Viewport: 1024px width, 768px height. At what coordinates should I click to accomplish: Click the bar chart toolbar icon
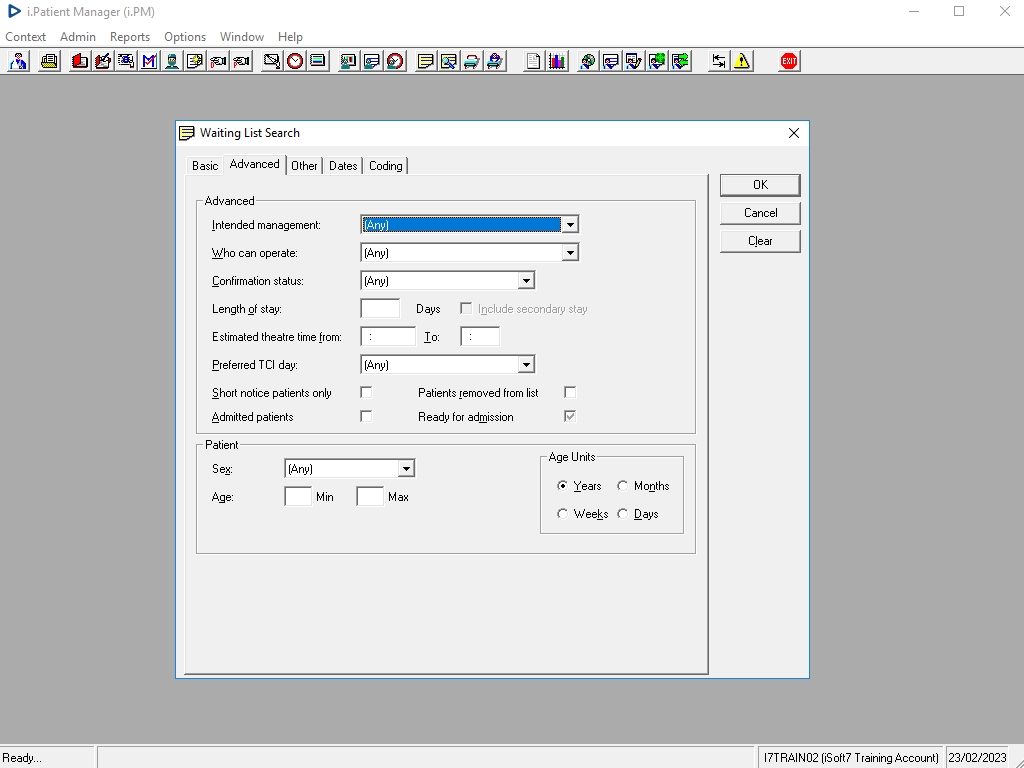(x=556, y=61)
